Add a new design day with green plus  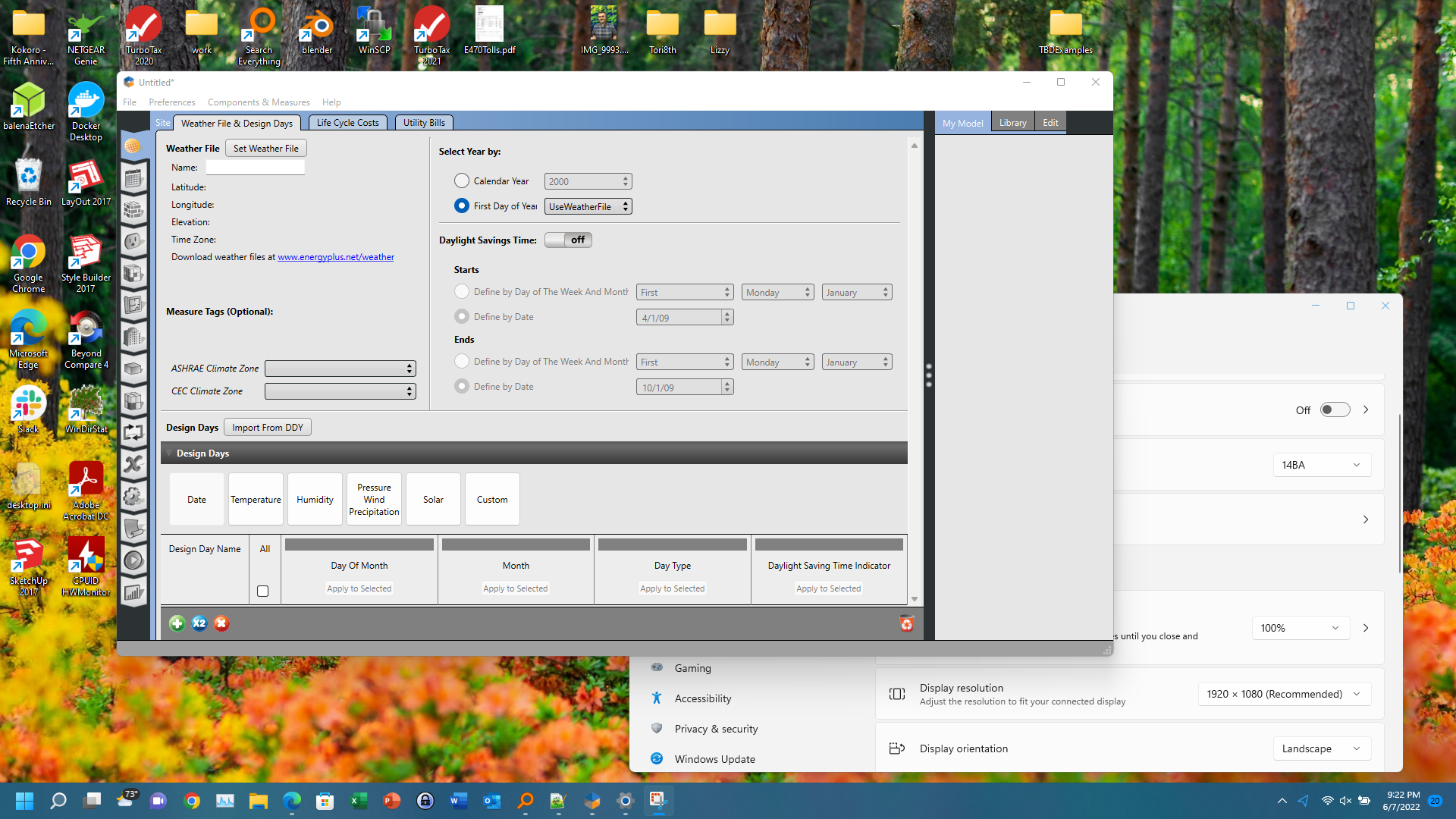tap(177, 623)
